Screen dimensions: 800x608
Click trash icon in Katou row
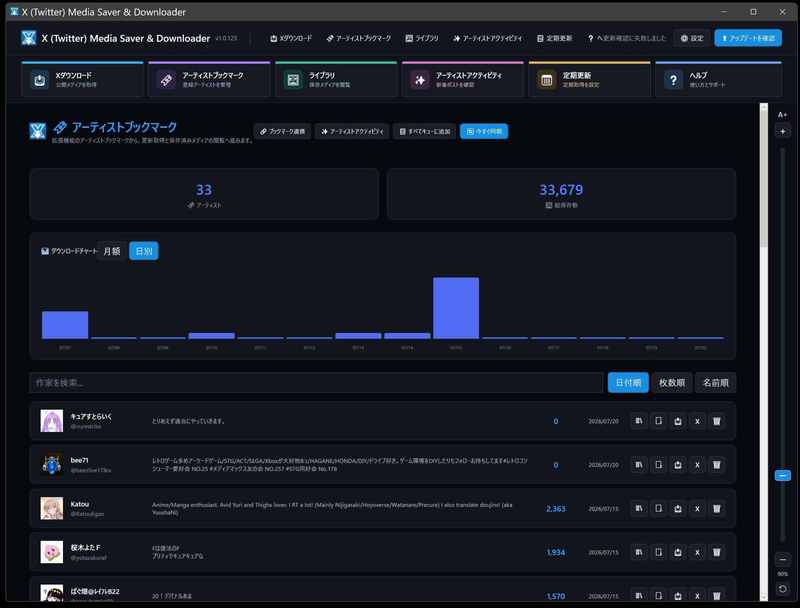point(716,509)
